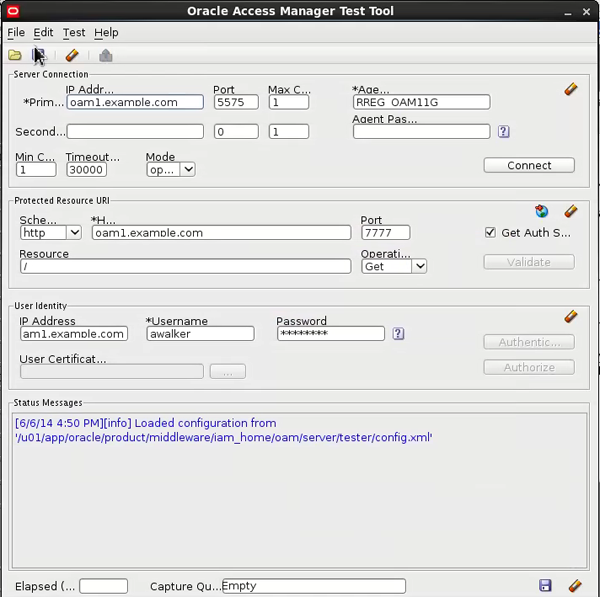Click the Protected Resource Host field
Image resolution: width=600 pixels, height=597 pixels.
pos(221,233)
